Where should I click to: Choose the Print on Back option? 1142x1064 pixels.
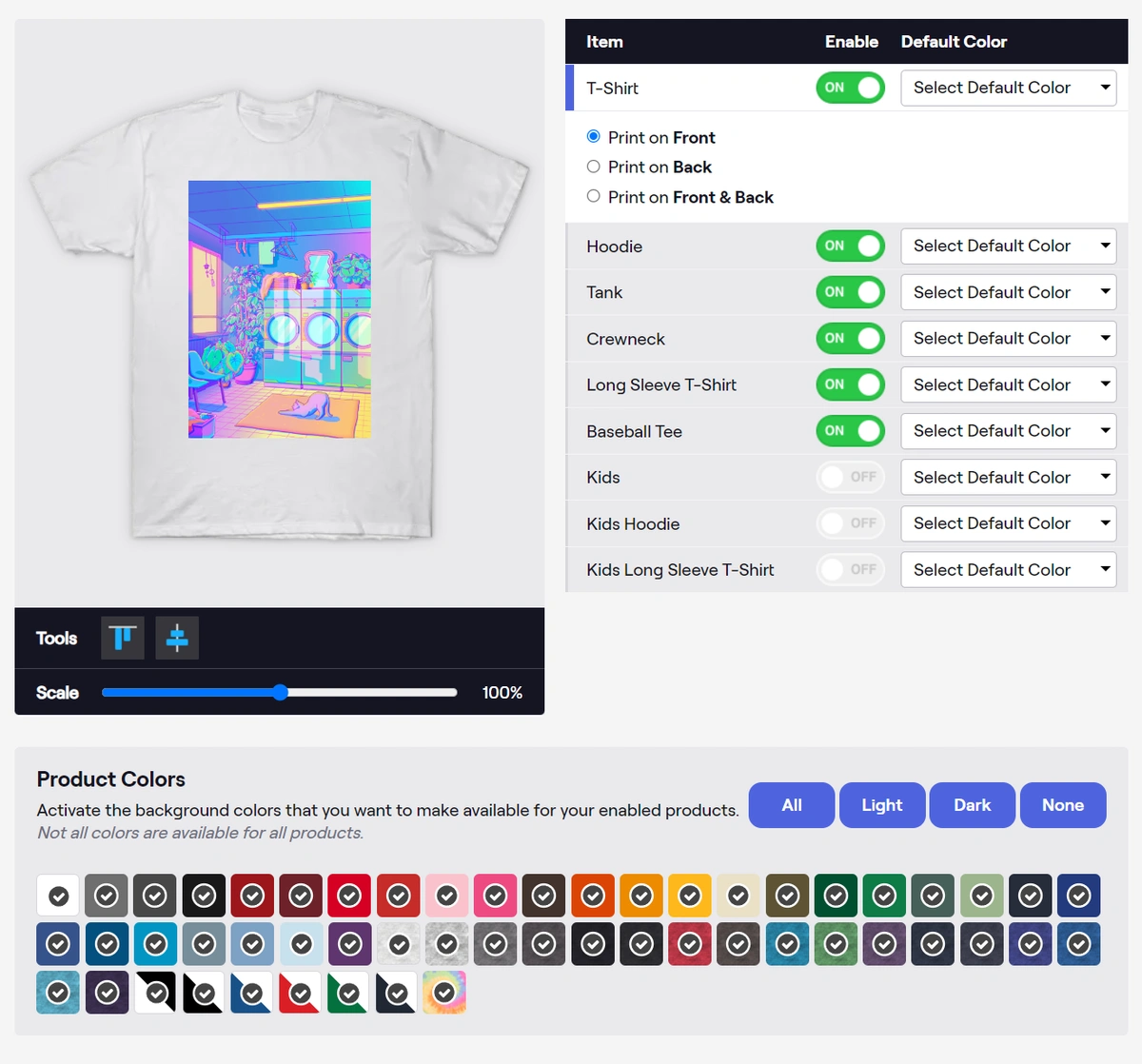(x=594, y=167)
